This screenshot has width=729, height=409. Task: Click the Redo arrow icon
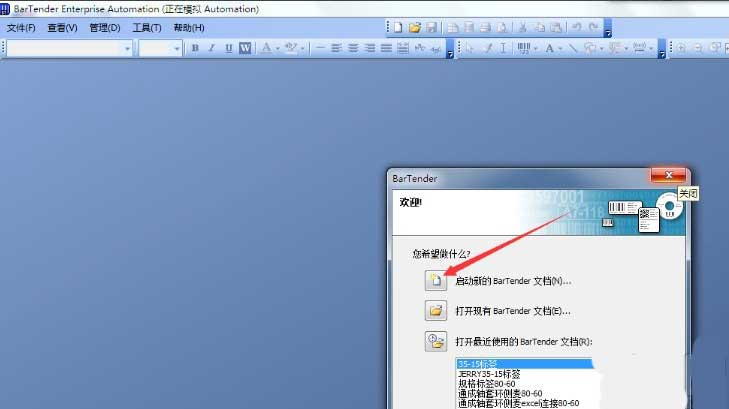[593, 27]
